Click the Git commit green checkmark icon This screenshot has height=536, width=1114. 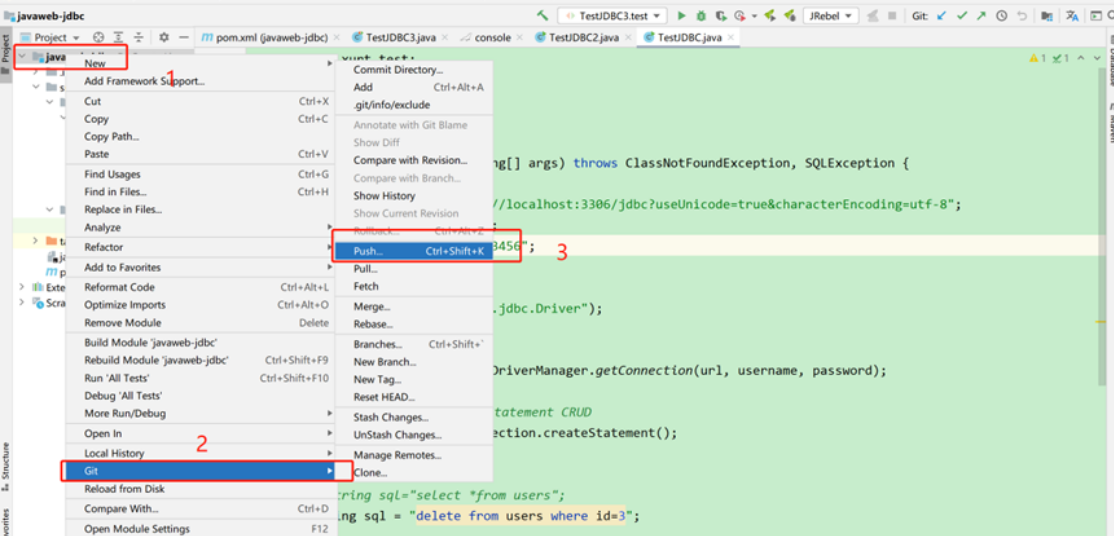[962, 15]
